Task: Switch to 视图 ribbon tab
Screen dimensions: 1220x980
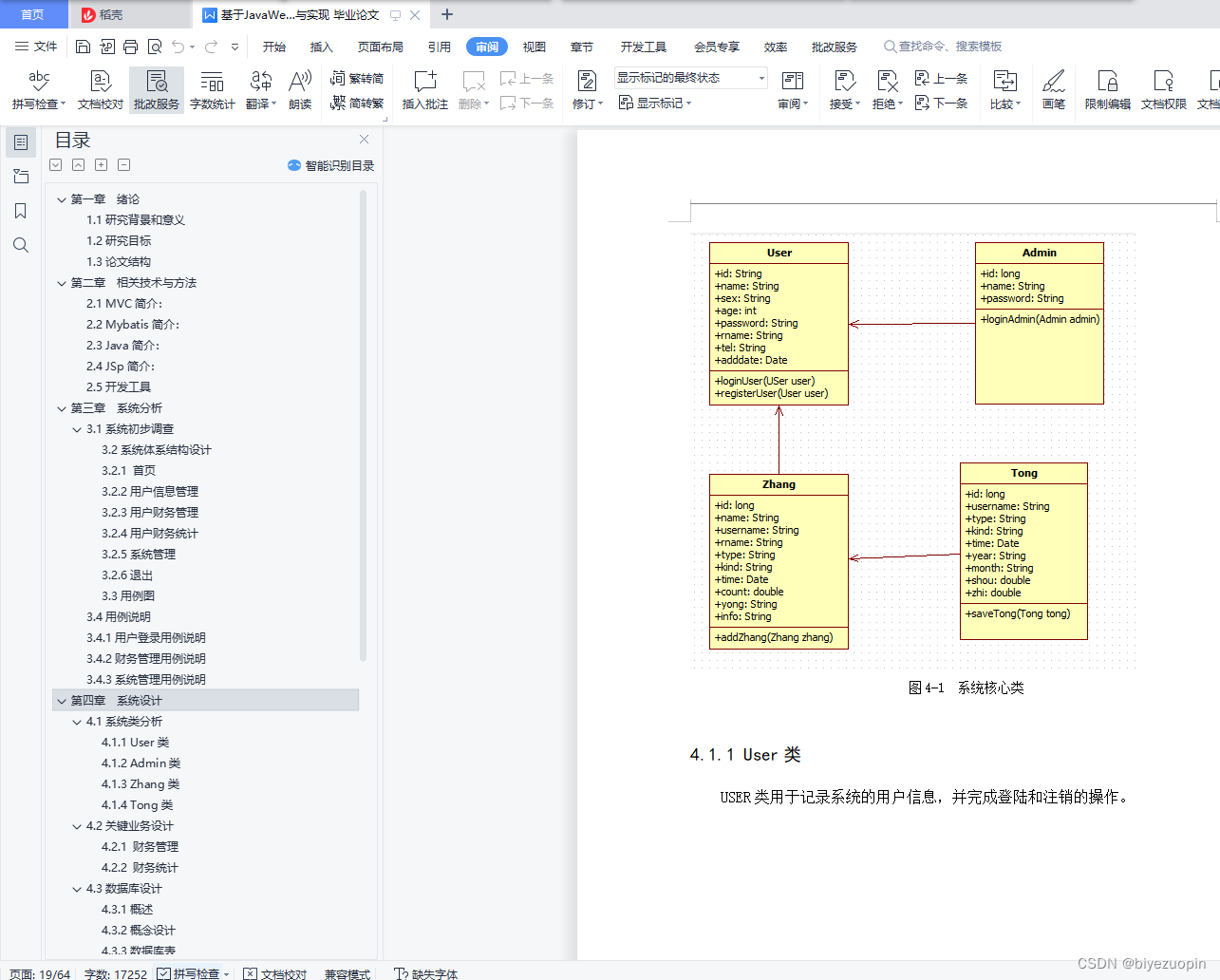Action: pos(535,47)
